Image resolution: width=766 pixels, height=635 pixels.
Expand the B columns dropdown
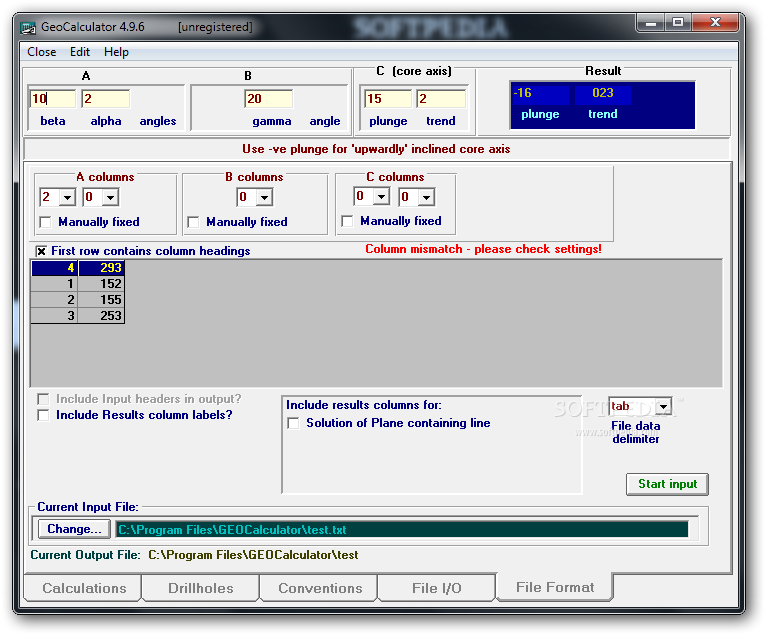click(x=265, y=197)
